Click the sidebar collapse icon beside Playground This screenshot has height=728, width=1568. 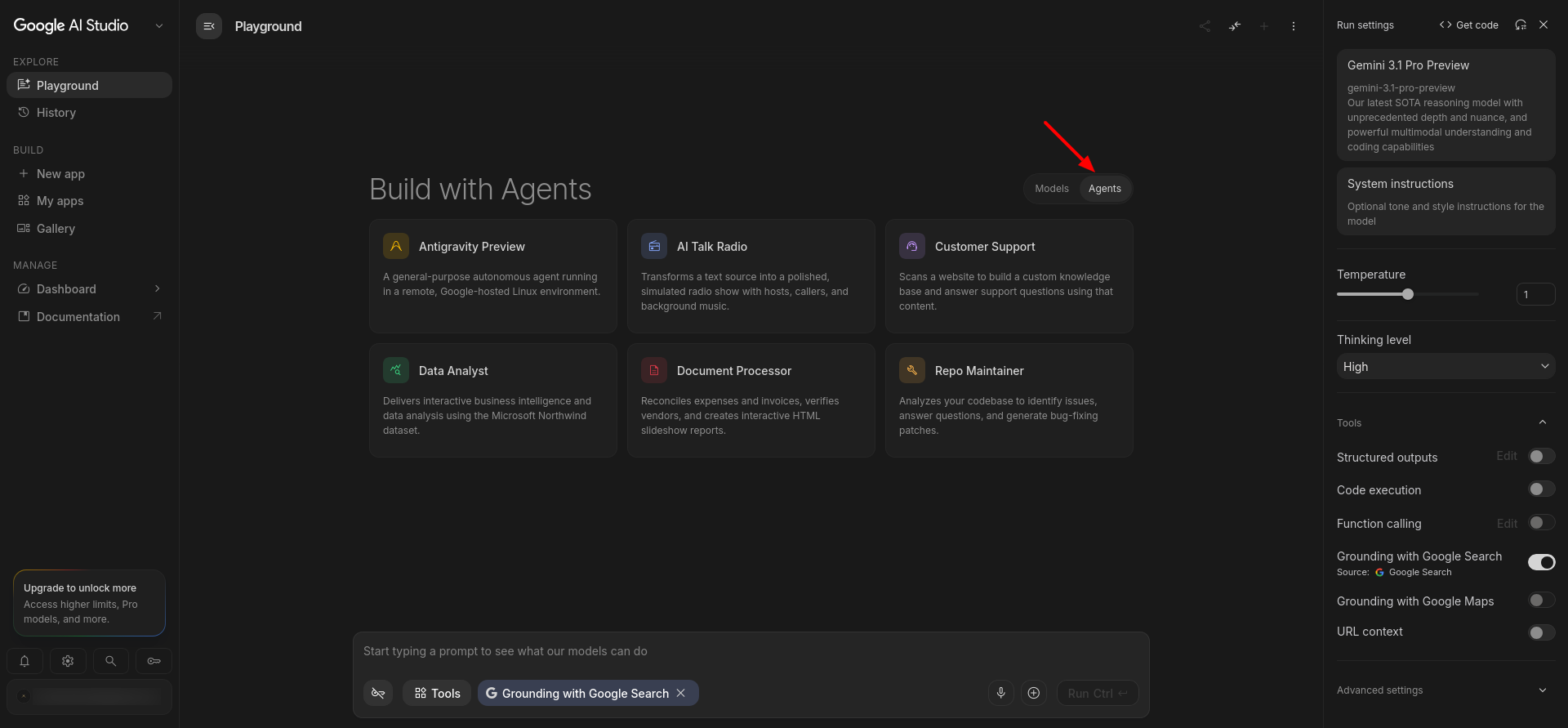209,26
